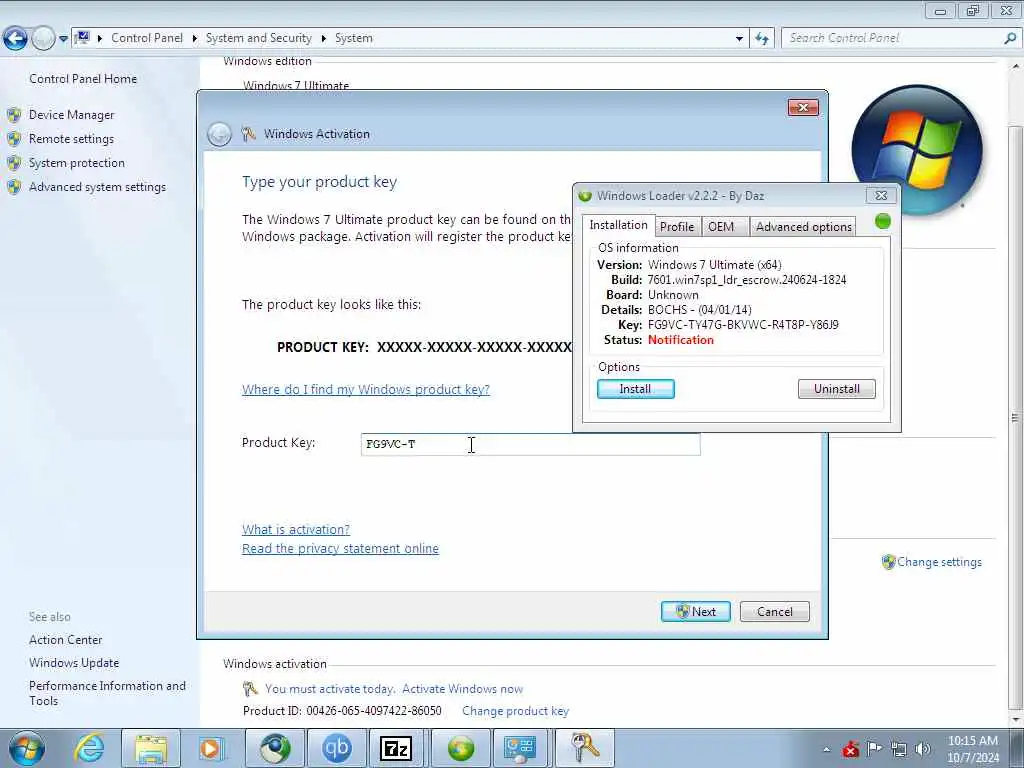Click Next in Windows Activation
This screenshot has width=1024, height=768.
[x=696, y=612]
